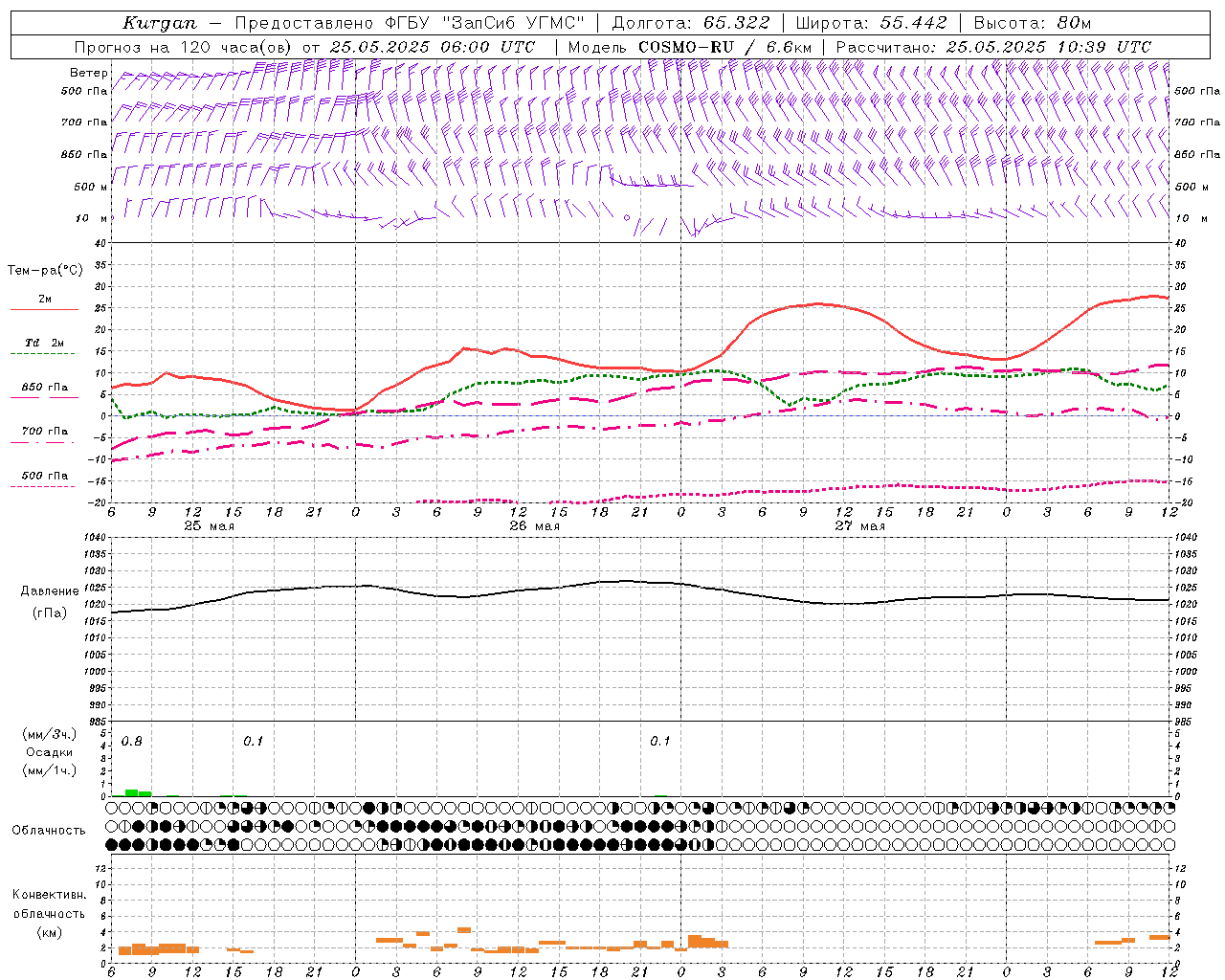Click the "Широта: 55.442" header field
The width and height of the screenshot is (1225, 980).
871,23
